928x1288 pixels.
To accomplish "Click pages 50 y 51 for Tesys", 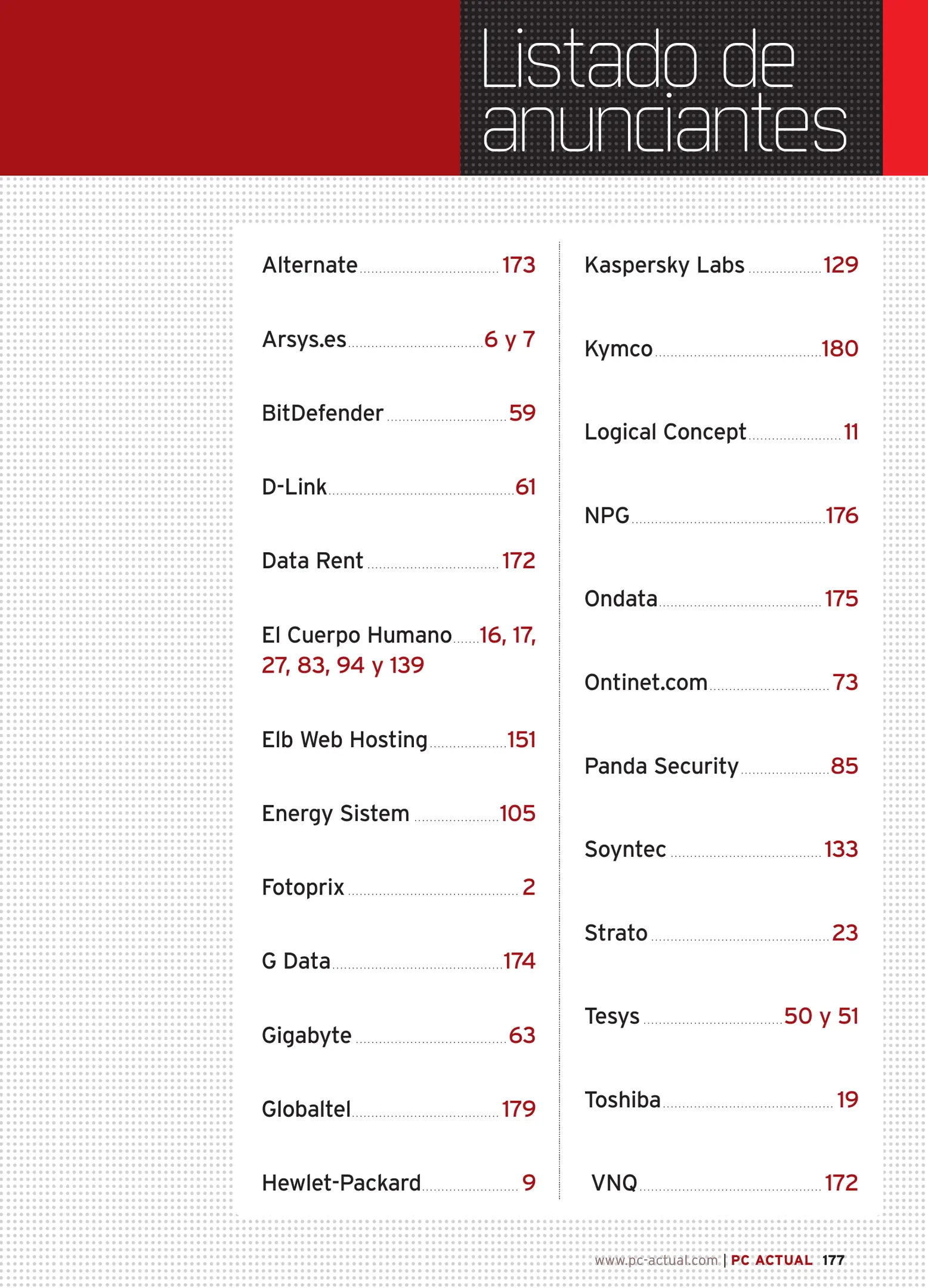I will click(821, 1017).
